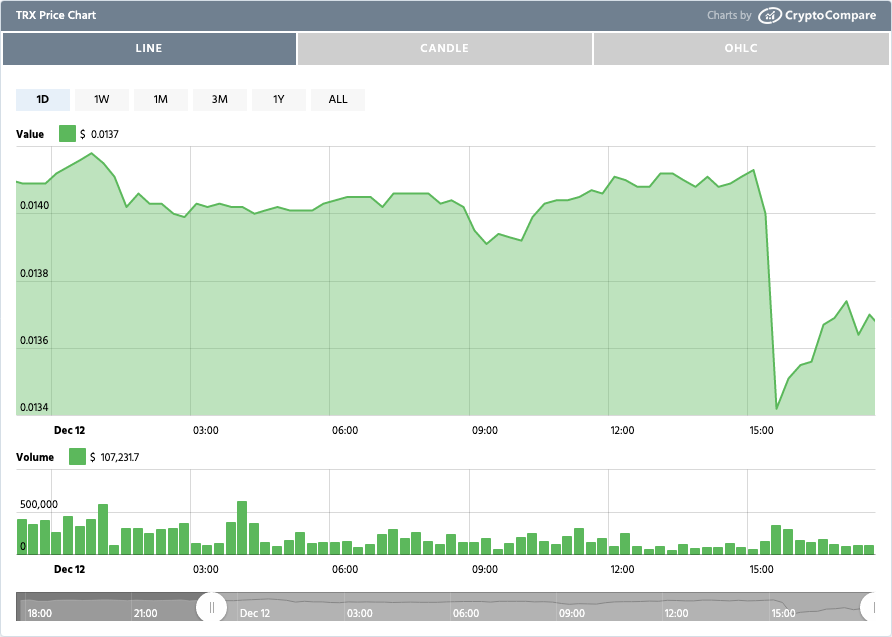The height and width of the screenshot is (637, 892).
Task: Select the 1Y time range
Action: click(x=279, y=100)
